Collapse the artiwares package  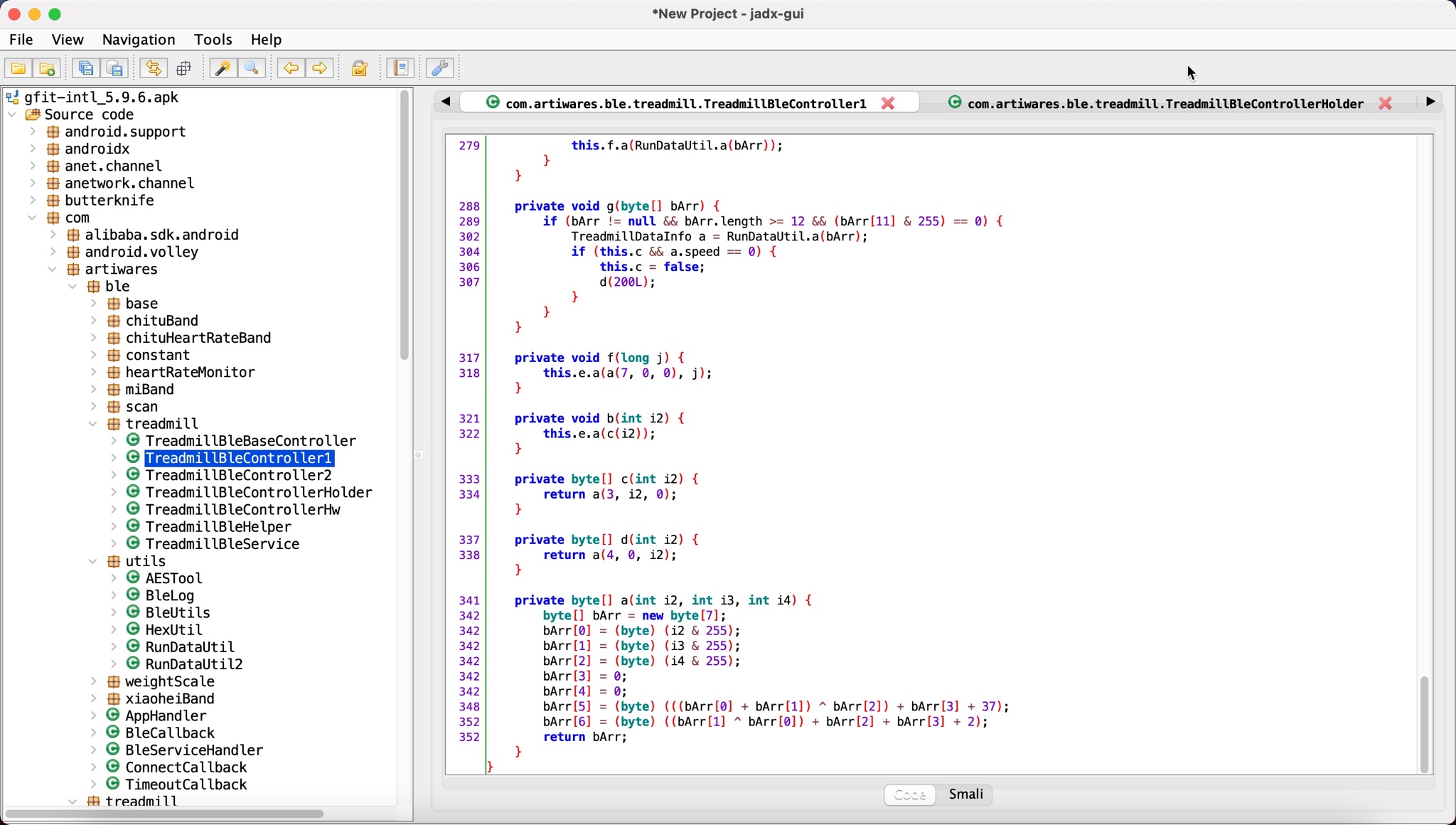[53, 270]
